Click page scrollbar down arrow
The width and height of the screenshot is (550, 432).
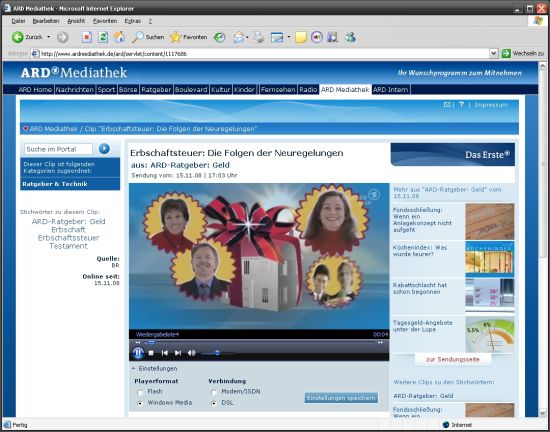pyautogui.click(x=542, y=413)
